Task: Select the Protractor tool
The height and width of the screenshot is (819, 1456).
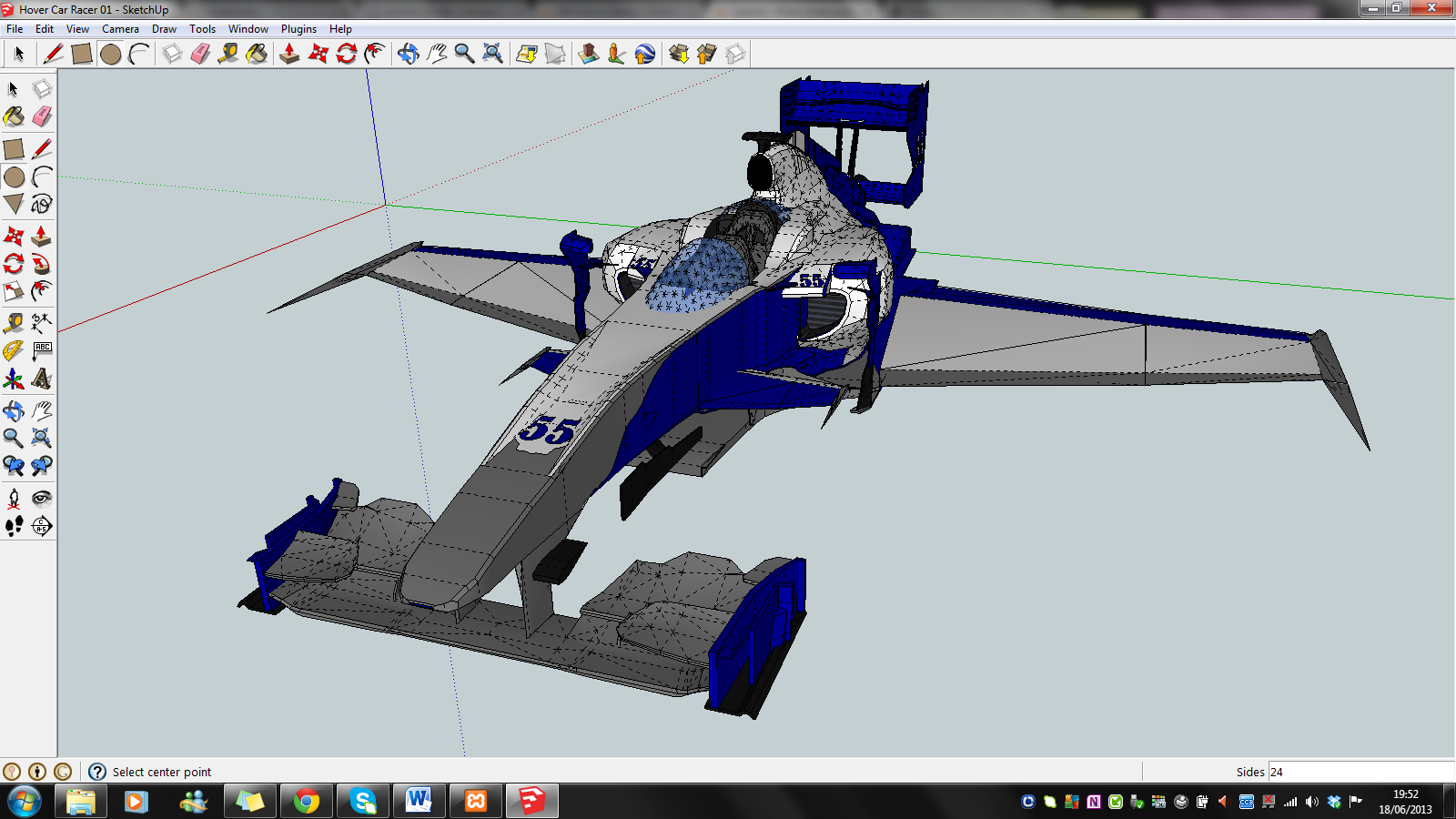Action: pos(14,350)
